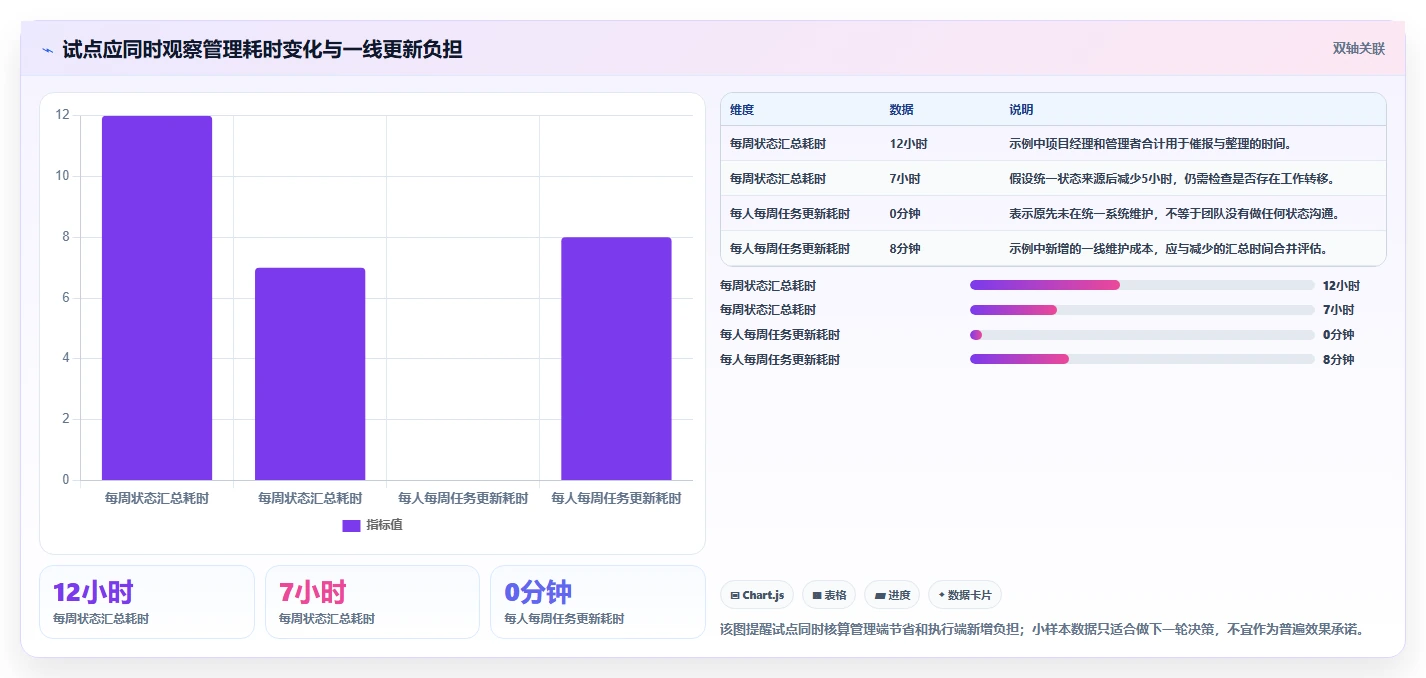Click the chart bar reaching 8
The width and height of the screenshot is (1426, 678).
pyautogui.click(x=616, y=359)
